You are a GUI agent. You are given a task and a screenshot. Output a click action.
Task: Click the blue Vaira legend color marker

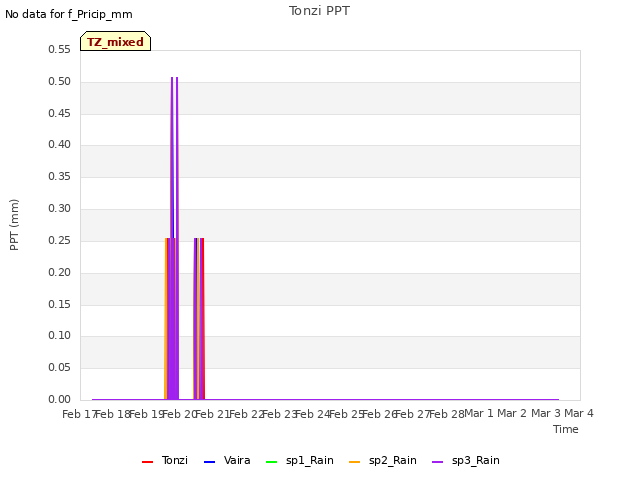[x=209, y=462]
